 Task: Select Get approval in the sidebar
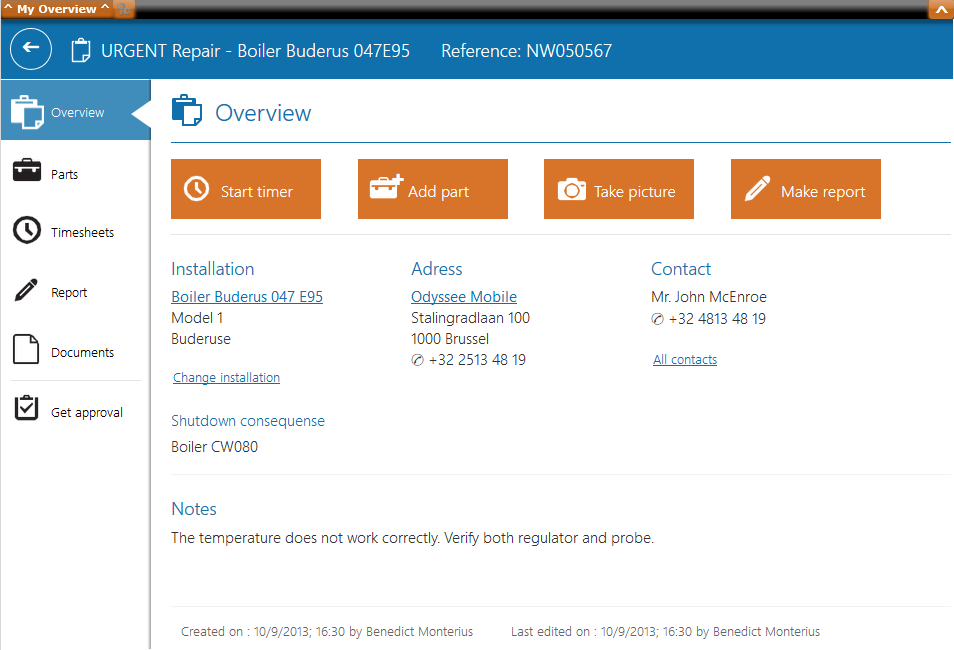[x=87, y=412]
